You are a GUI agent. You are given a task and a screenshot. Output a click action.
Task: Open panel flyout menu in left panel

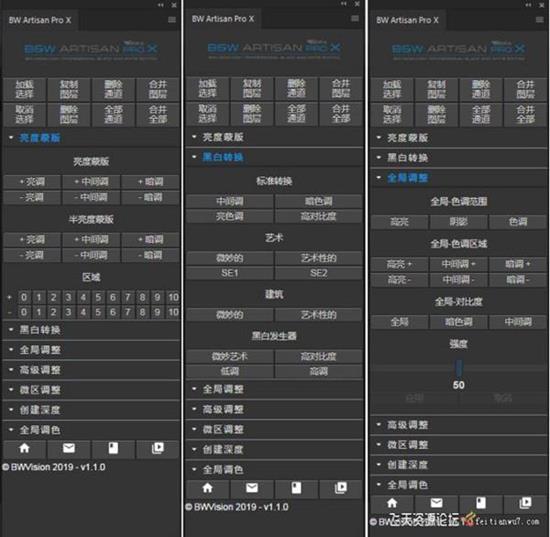[172, 20]
